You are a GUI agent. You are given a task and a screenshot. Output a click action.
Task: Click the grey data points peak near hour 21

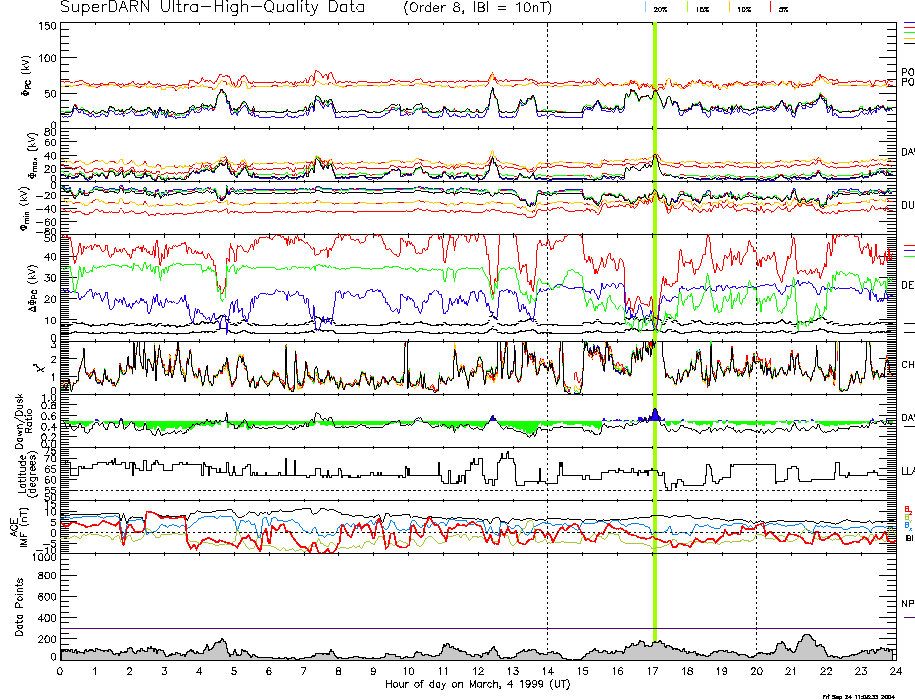808,638
